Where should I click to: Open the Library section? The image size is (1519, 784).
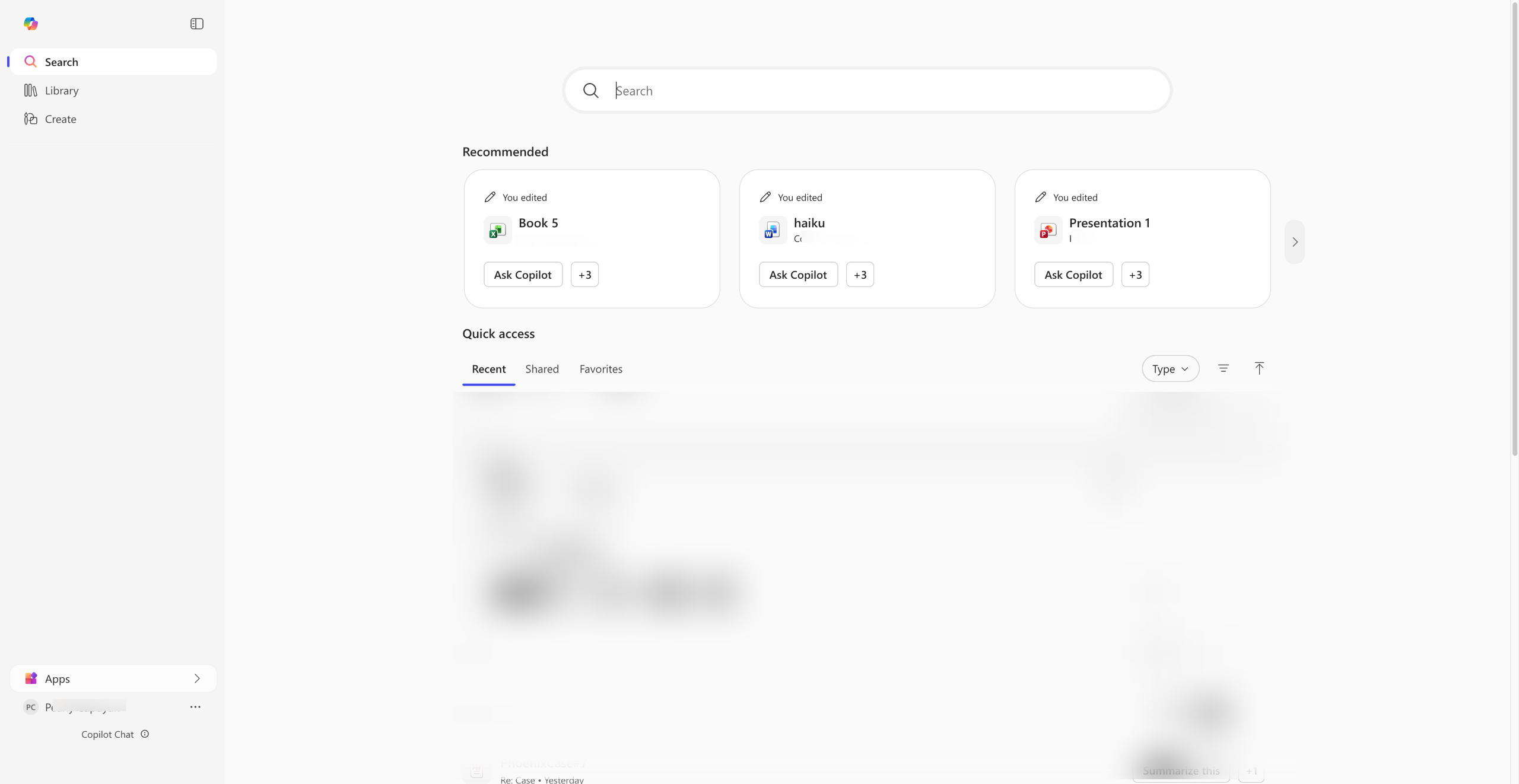[x=61, y=91]
